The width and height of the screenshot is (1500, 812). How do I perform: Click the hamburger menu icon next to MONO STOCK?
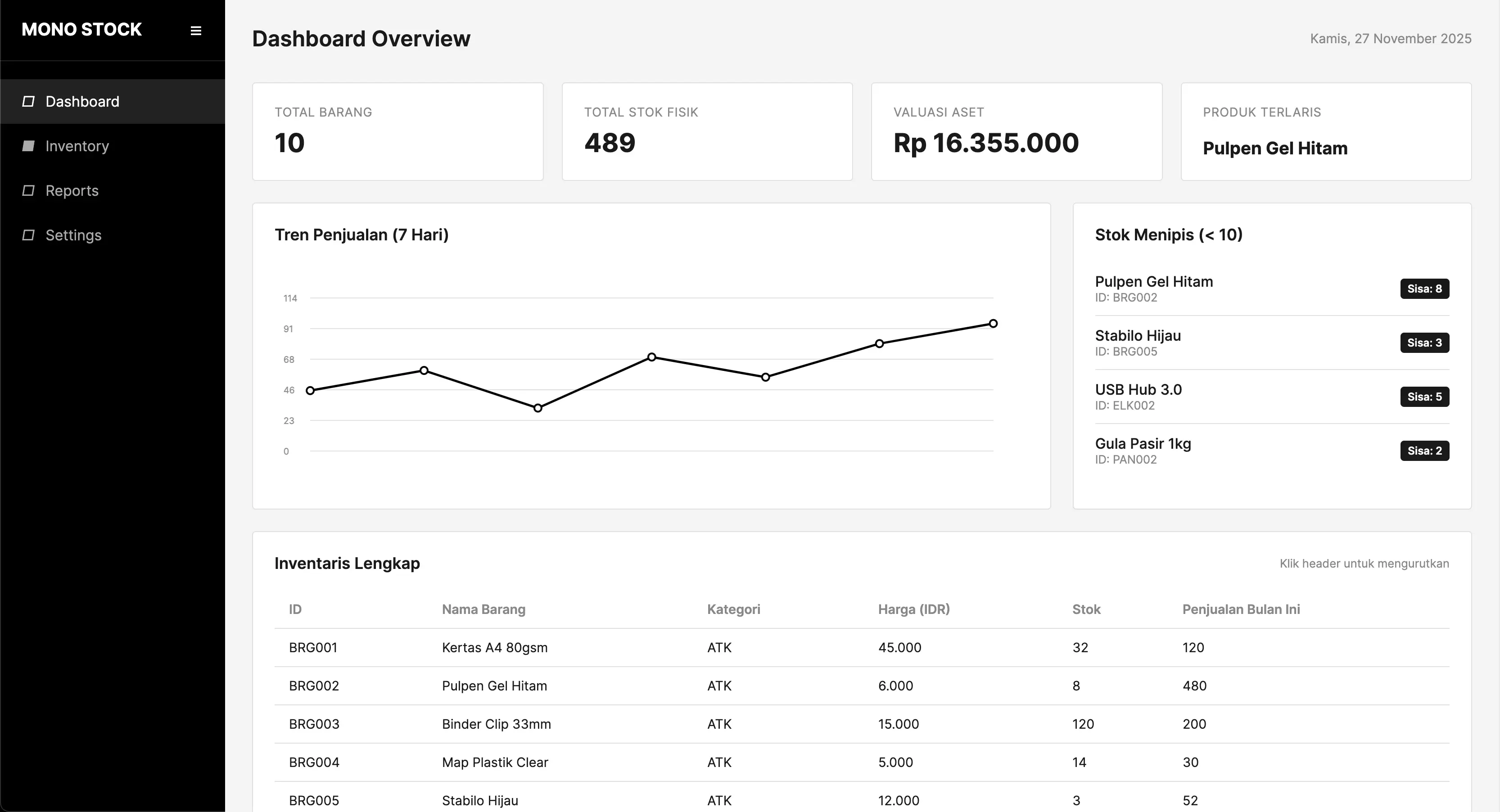[196, 30]
